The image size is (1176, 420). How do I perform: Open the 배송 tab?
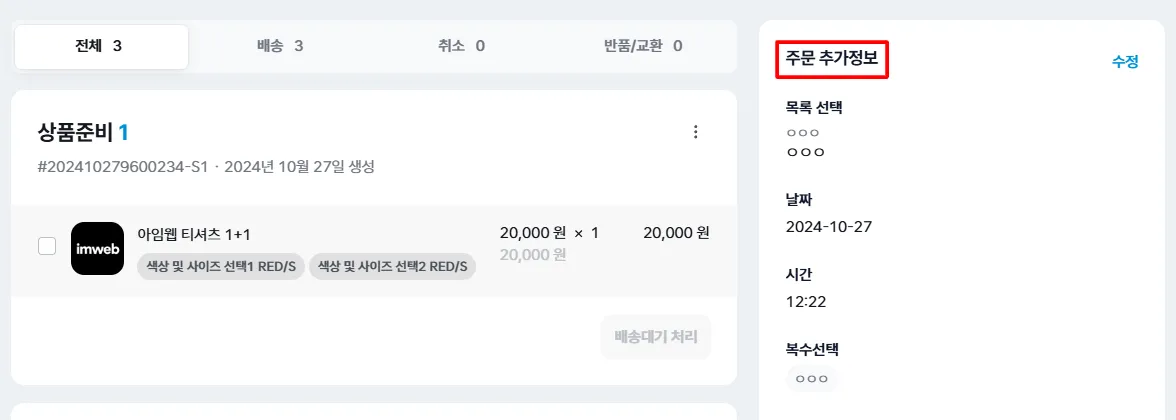(x=280, y=46)
